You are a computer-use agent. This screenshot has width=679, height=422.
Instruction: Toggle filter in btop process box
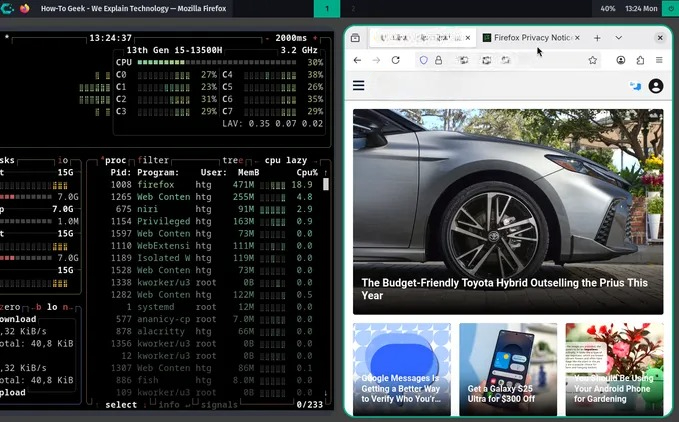click(153, 160)
